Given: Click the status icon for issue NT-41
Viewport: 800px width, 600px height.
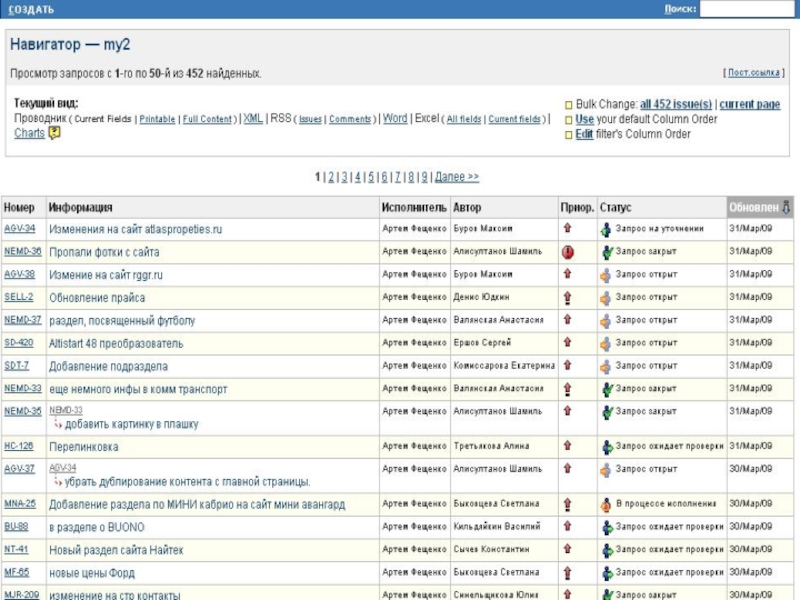Looking at the screenshot, I should coord(607,551).
